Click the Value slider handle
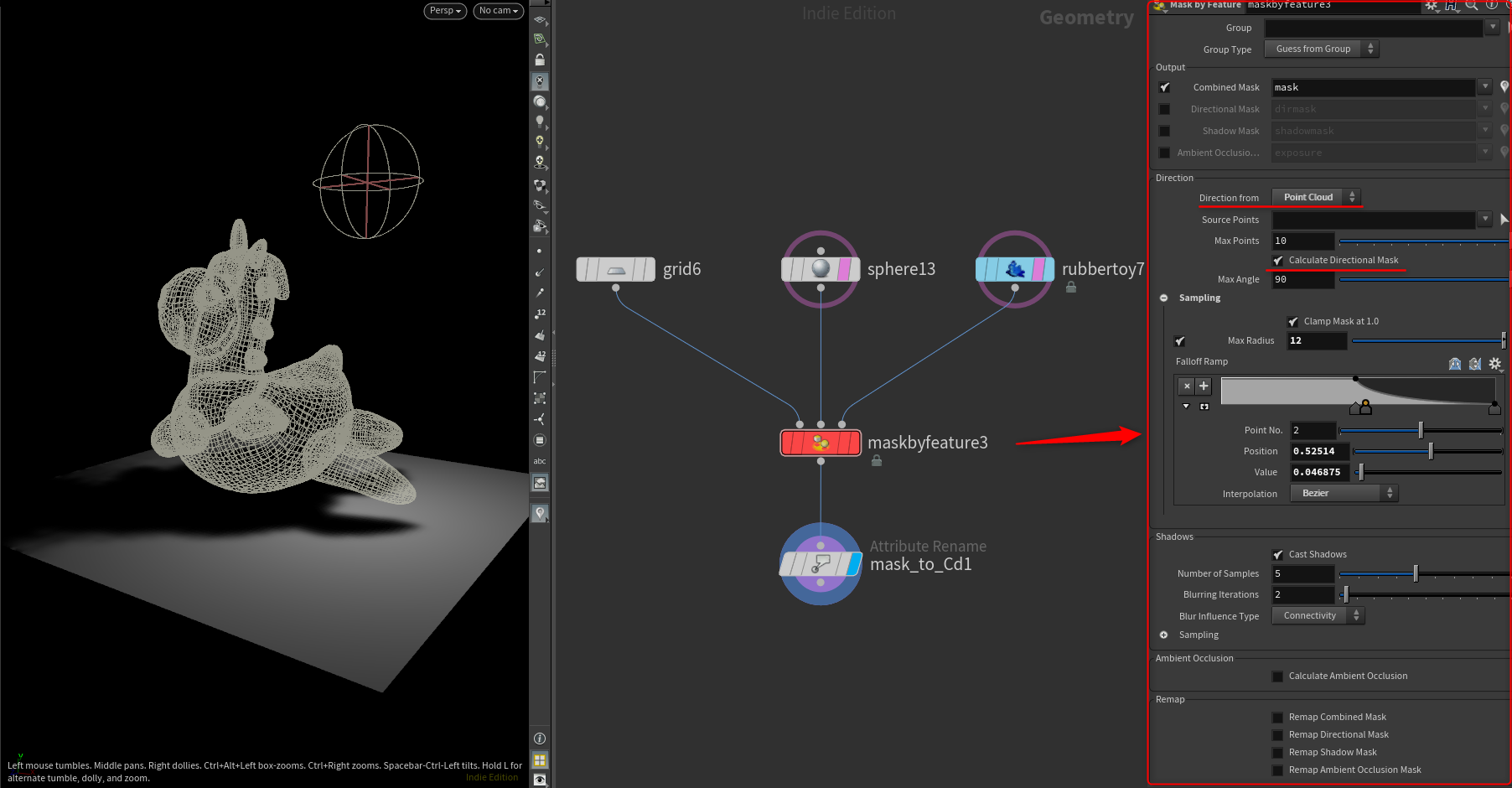The width and height of the screenshot is (1512, 788). 1361,473
